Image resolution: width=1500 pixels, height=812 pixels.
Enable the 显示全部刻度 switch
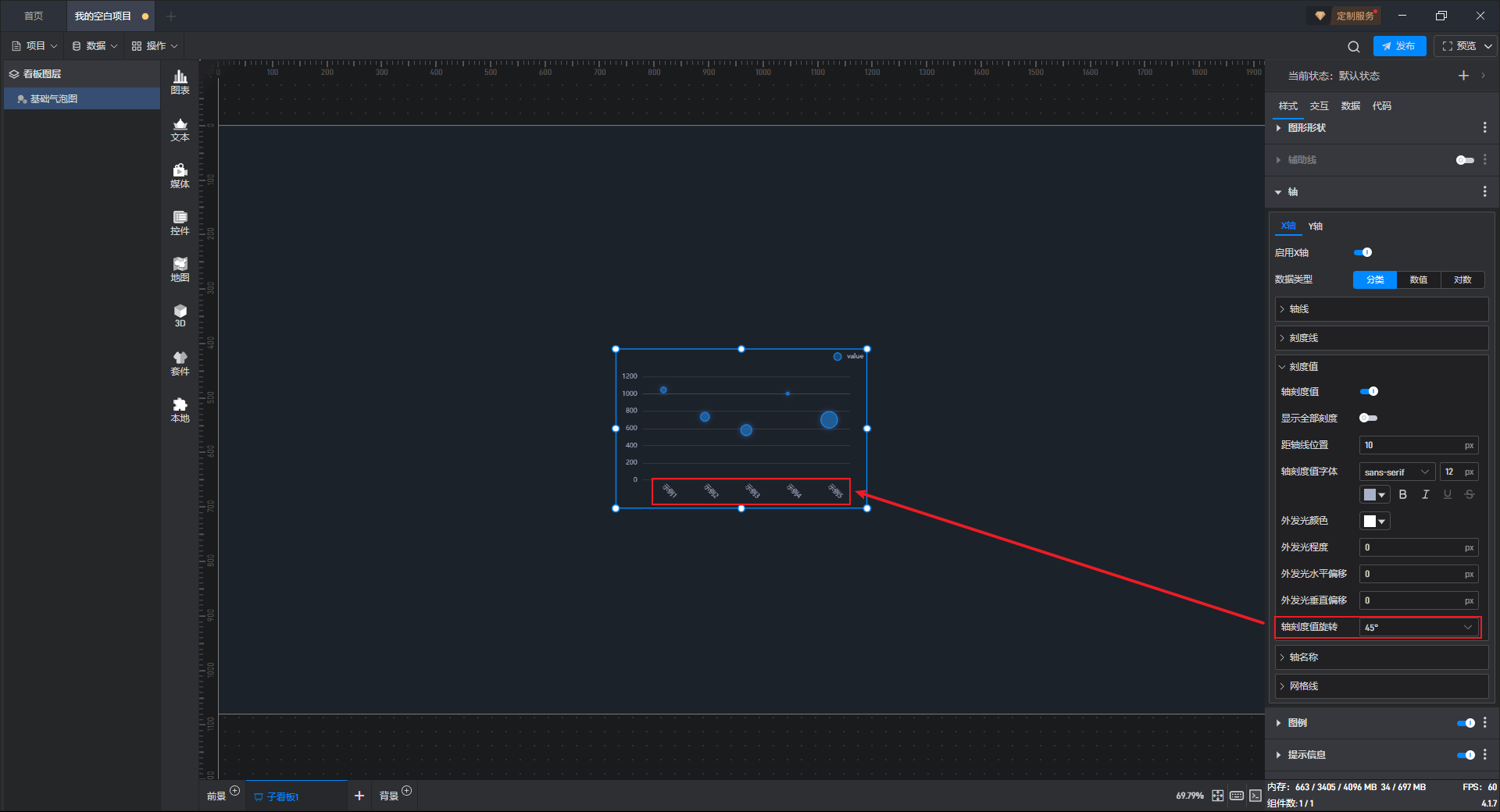(1369, 418)
